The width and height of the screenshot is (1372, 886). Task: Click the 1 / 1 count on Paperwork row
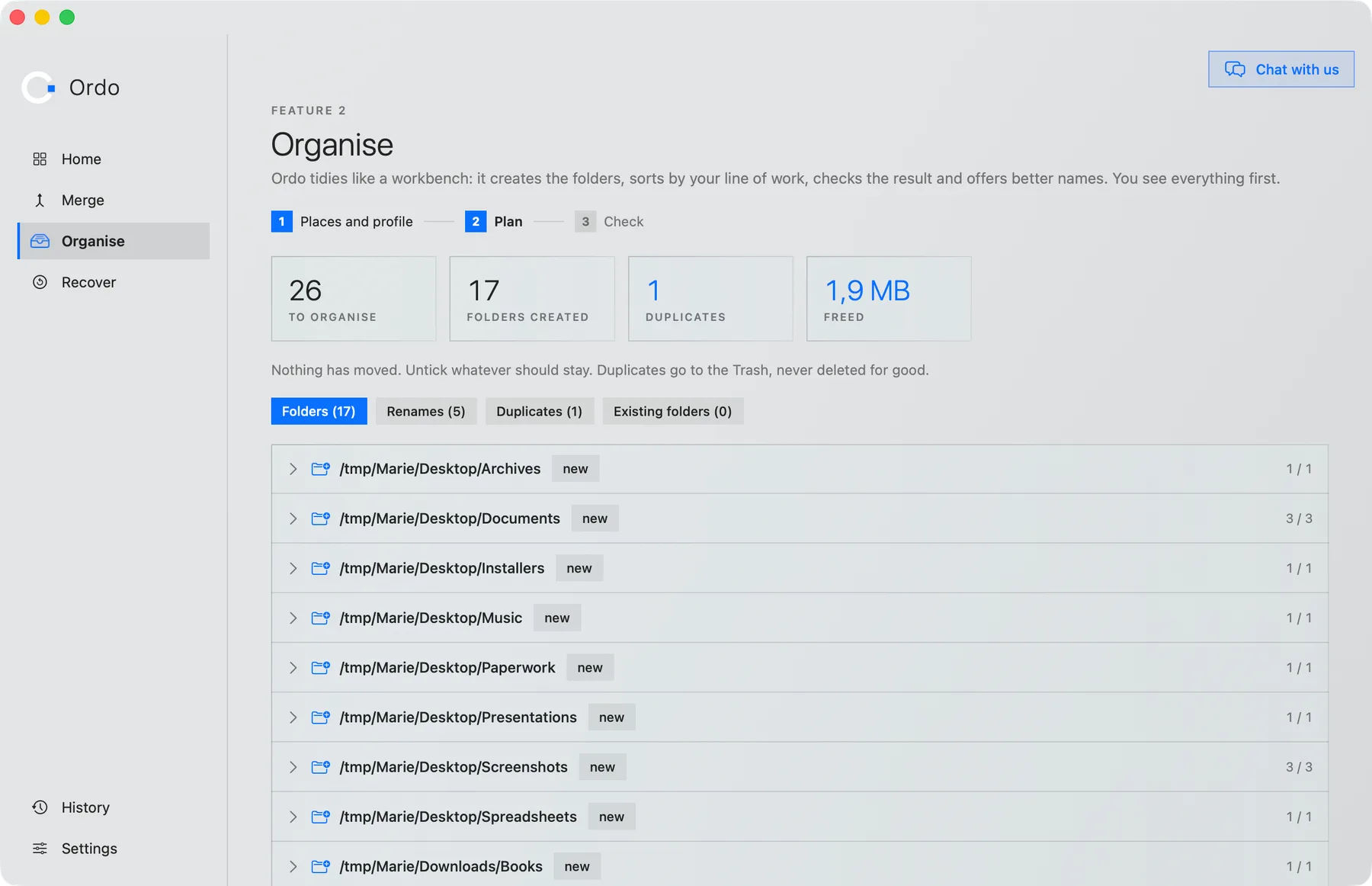(1299, 667)
